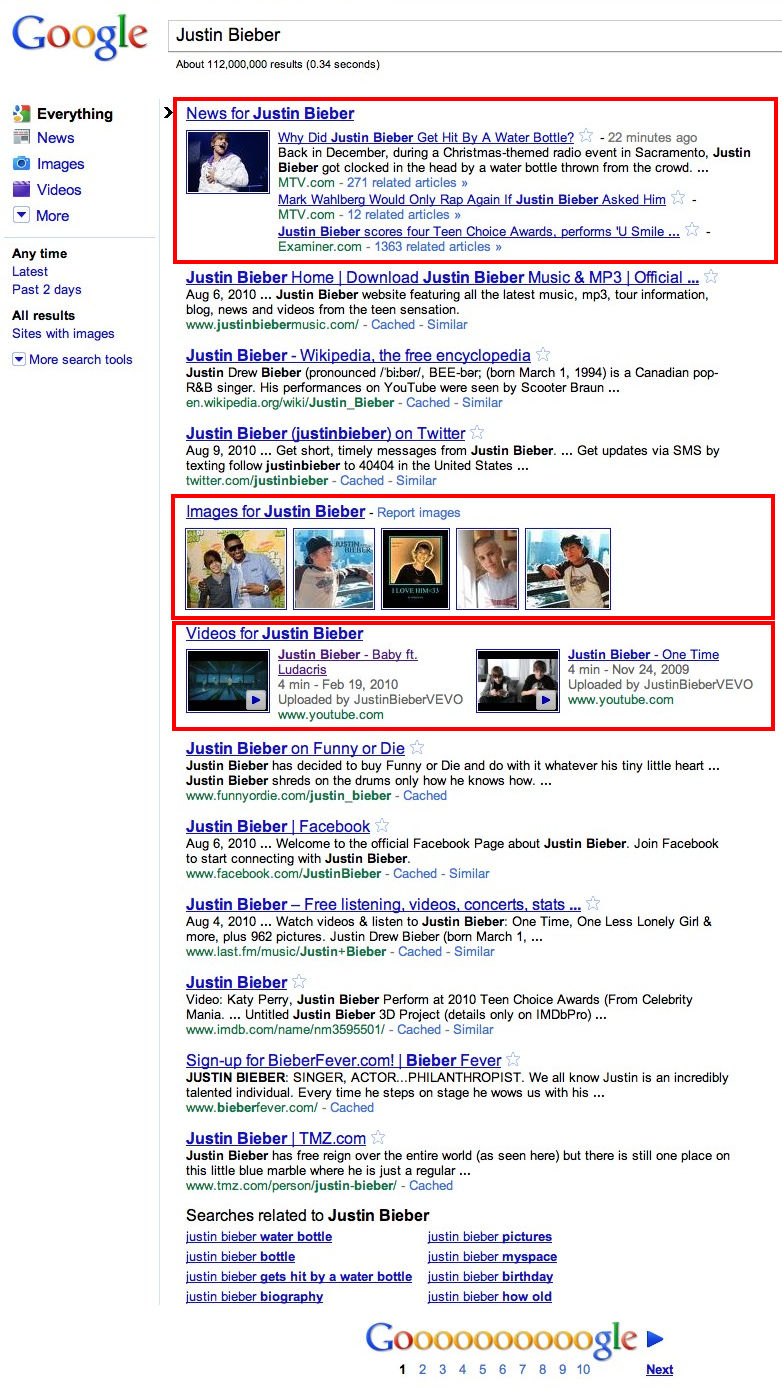Filter by Latest results
This screenshot has height=1393, width=782.
(30, 271)
